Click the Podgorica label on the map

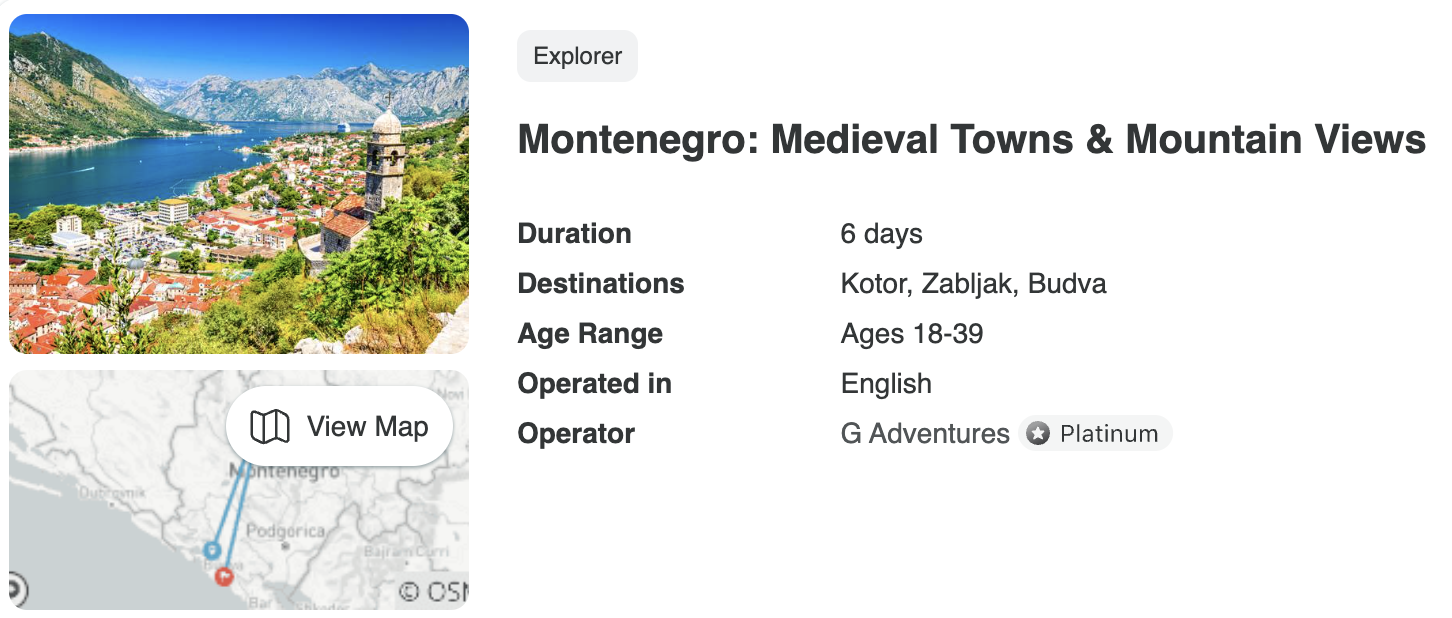coord(285,531)
